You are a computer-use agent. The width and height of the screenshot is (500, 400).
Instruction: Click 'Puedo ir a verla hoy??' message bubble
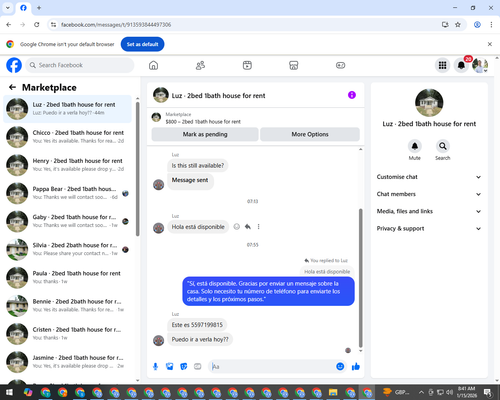click(200, 339)
